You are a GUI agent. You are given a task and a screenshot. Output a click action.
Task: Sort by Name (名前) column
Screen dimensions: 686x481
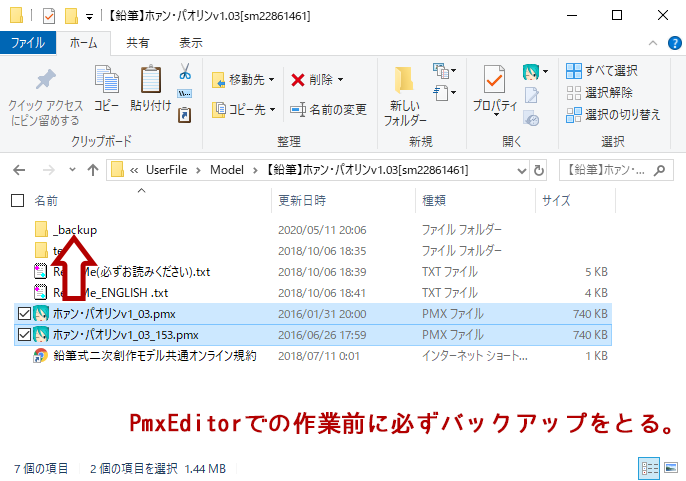pyautogui.click(x=46, y=201)
